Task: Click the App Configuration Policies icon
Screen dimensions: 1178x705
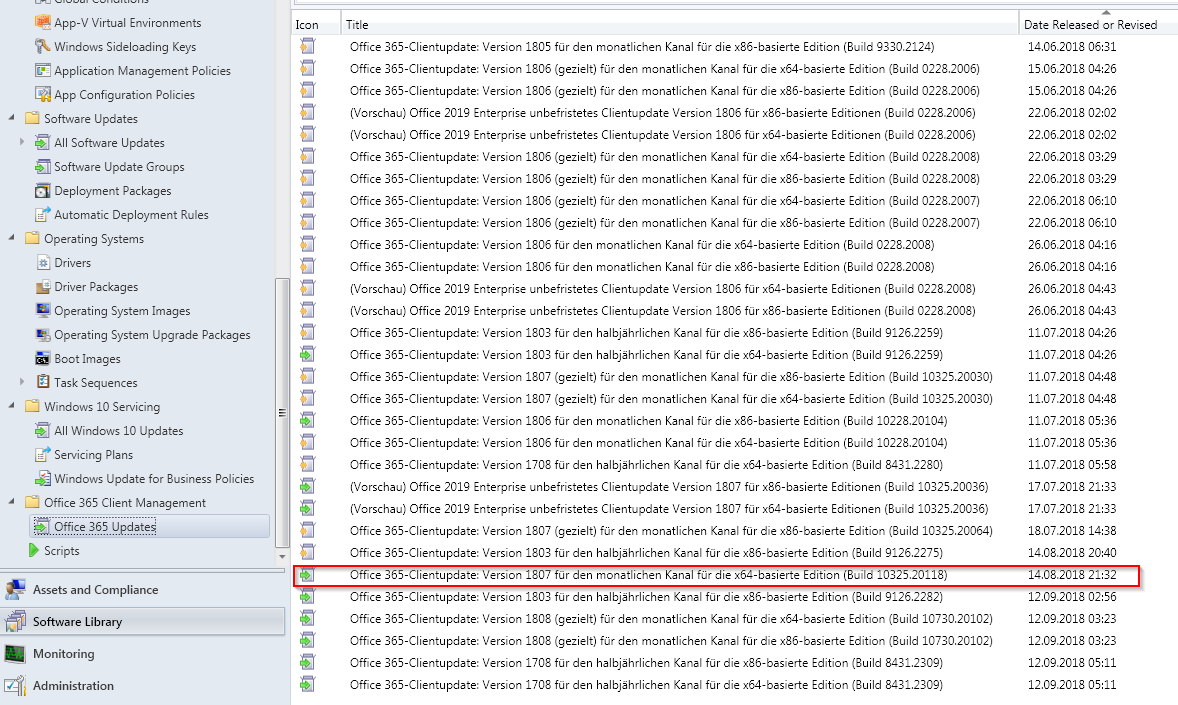Action: 43,95
